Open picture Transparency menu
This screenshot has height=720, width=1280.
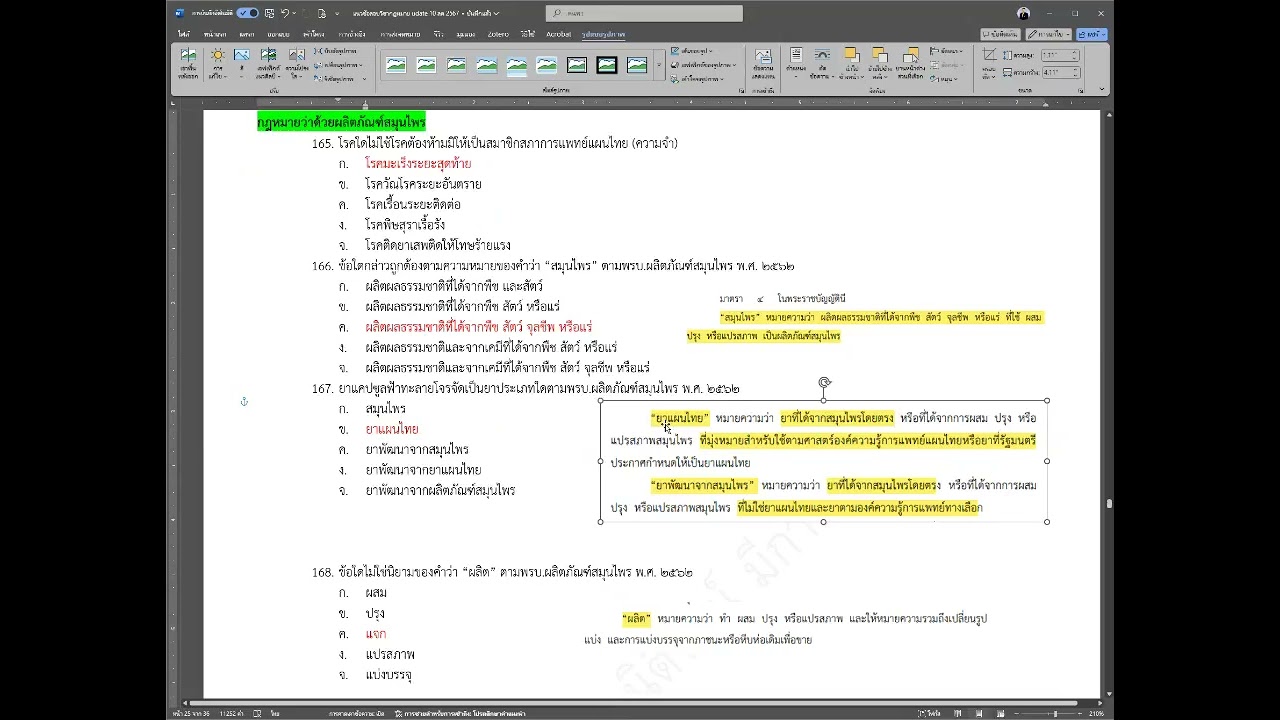pos(296,64)
